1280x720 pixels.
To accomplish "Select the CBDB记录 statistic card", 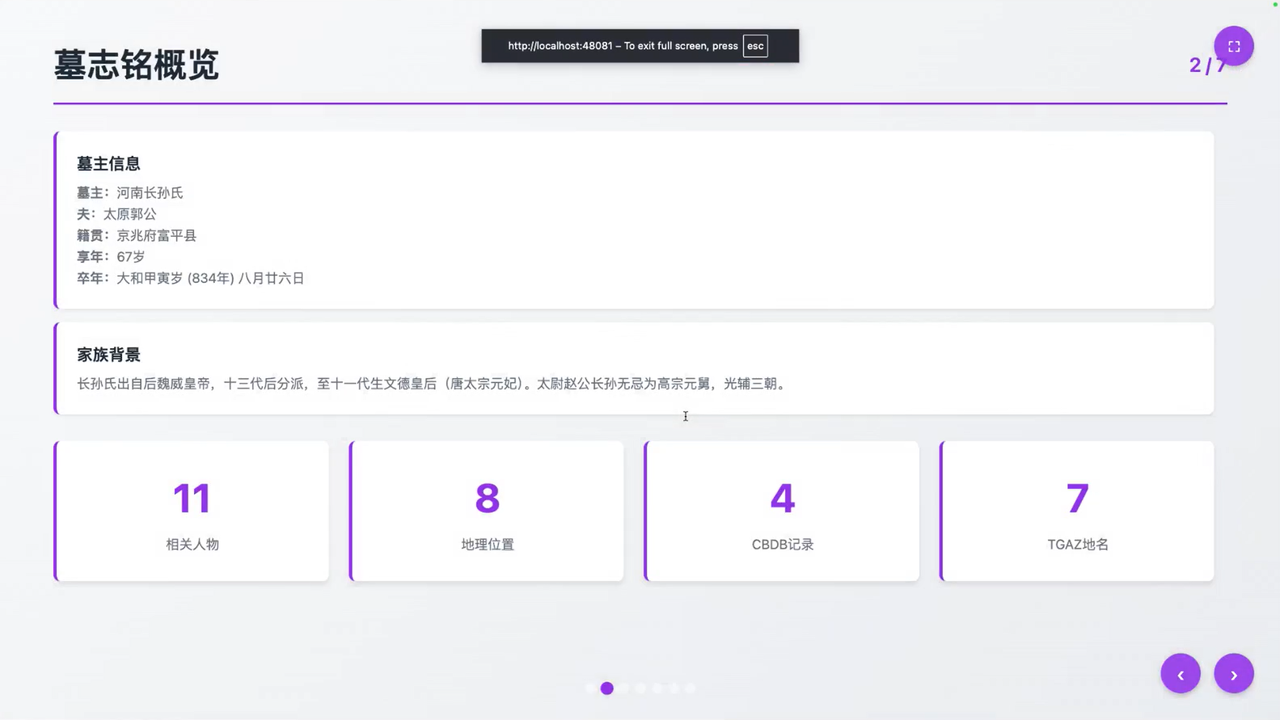I will [x=782, y=510].
